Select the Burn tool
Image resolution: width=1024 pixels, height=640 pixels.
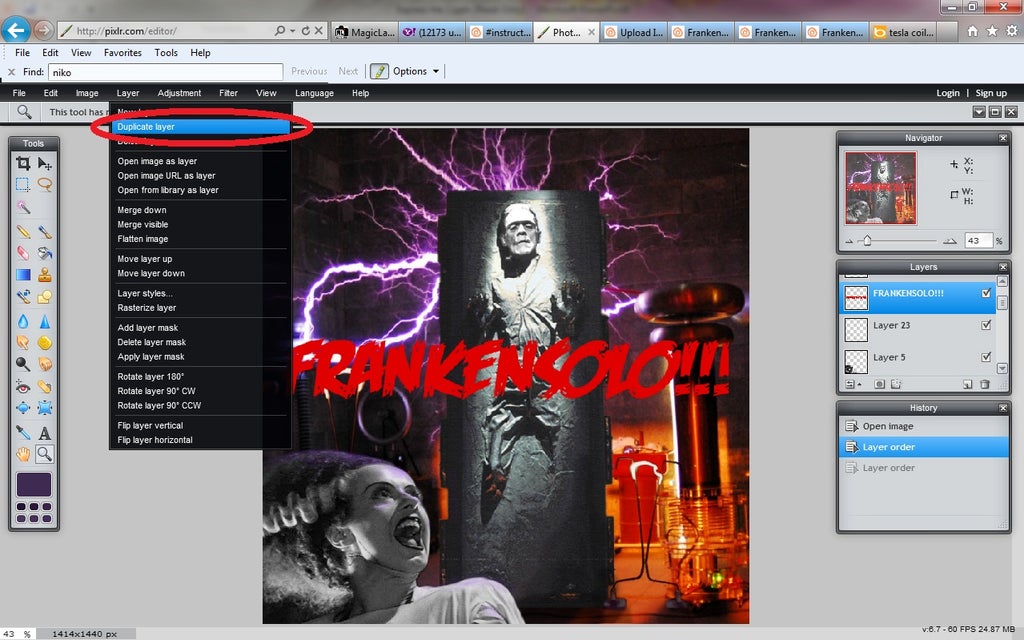(44, 364)
